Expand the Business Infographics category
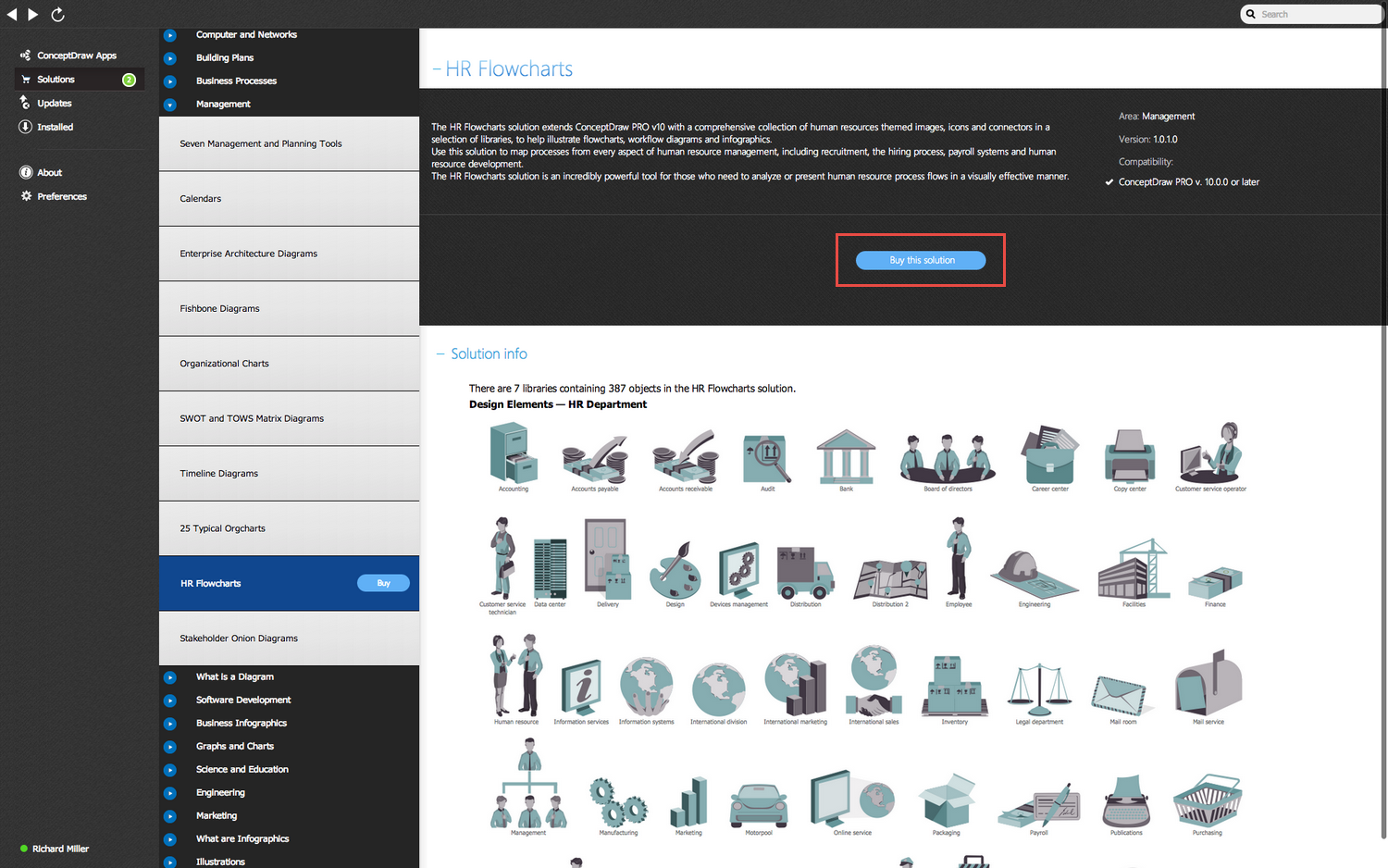1388x868 pixels. (x=170, y=724)
